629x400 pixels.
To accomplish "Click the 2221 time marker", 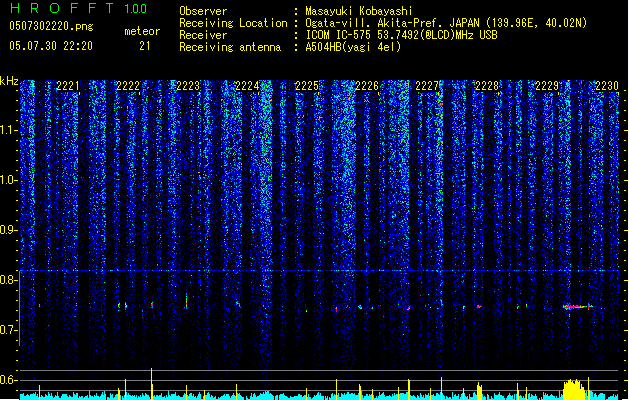I will [x=68, y=86].
